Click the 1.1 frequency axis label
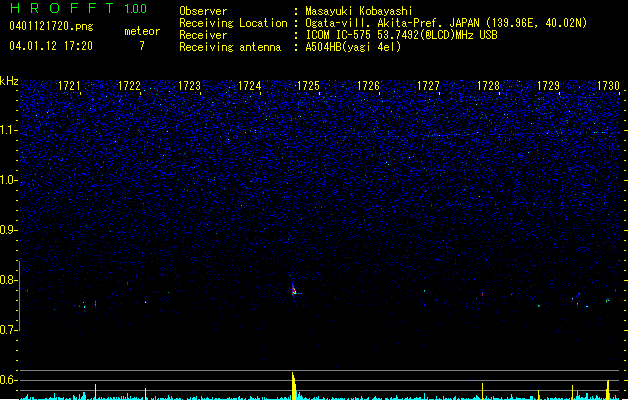The height and width of the screenshot is (400, 629). pos(9,130)
